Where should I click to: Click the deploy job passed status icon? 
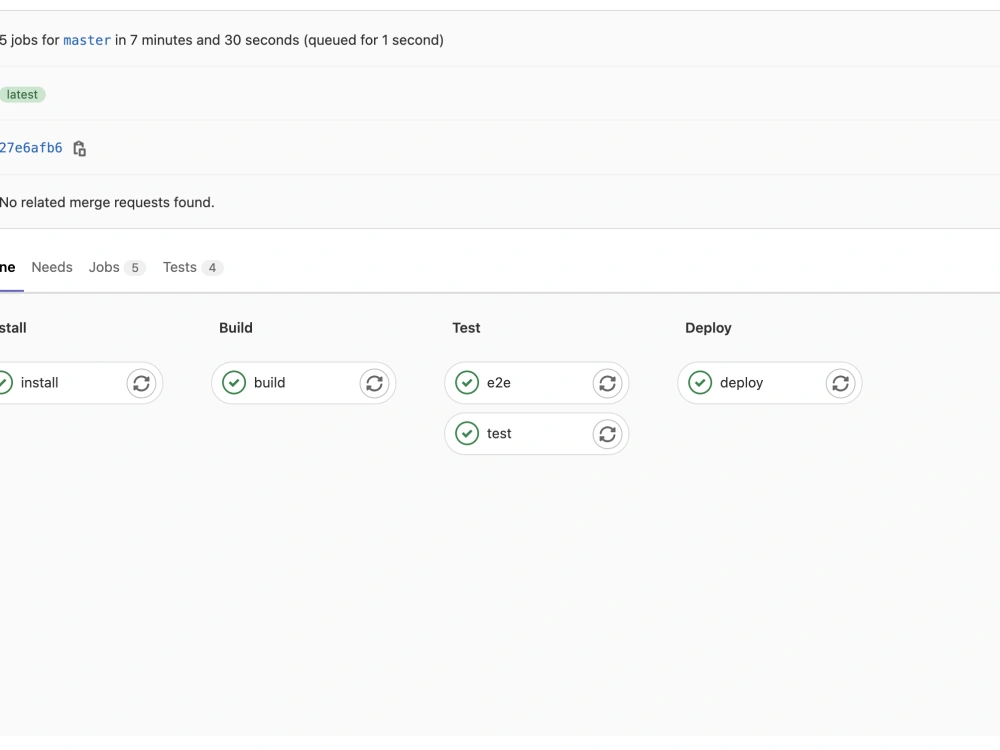click(700, 383)
